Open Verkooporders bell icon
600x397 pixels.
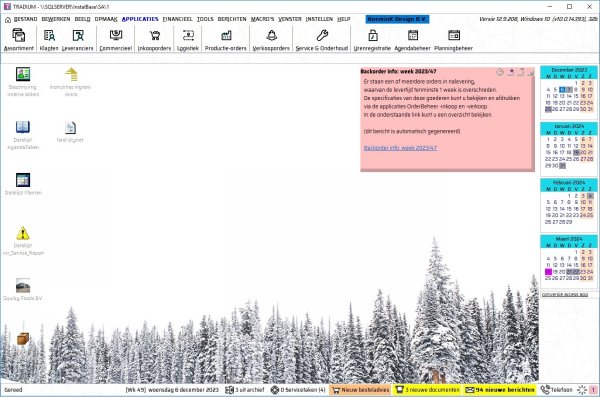coord(271,40)
